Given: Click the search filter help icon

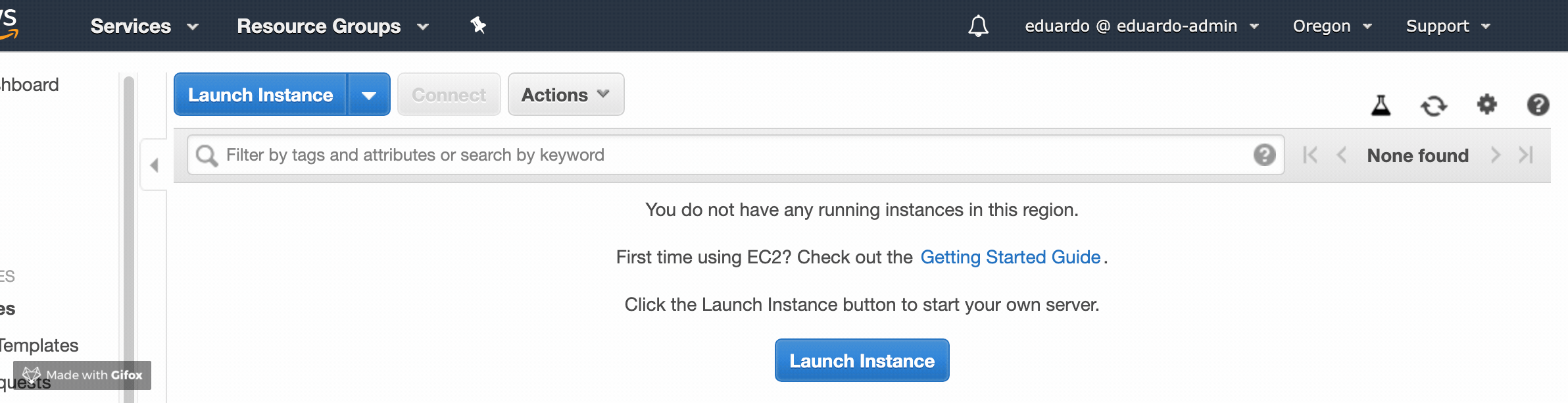Looking at the screenshot, I should [x=1264, y=155].
